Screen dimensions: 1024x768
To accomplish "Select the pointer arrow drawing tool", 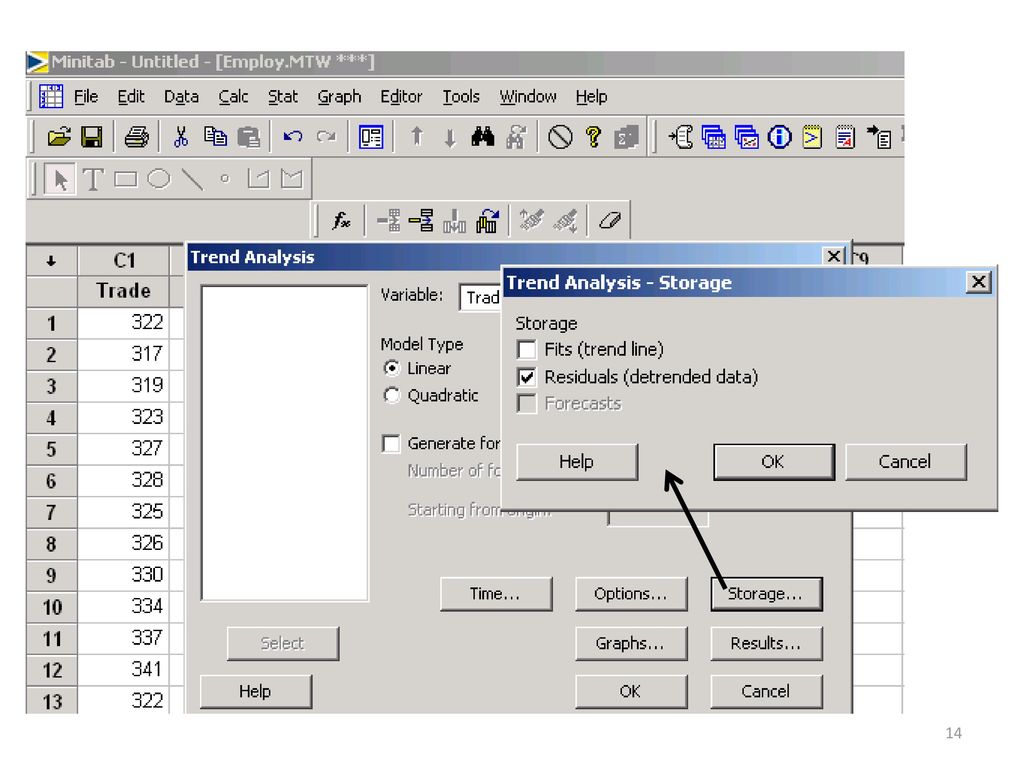I will [x=60, y=180].
